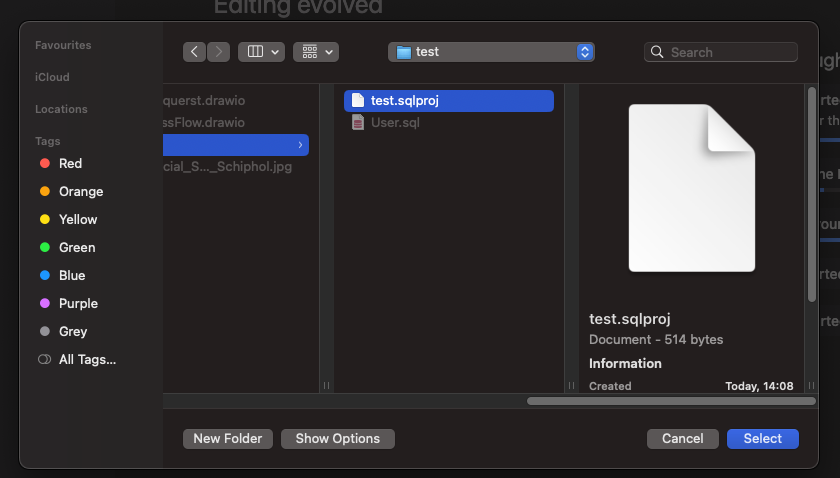Screen dimensions: 840x478
Task: Select the Yellow tag
Action: coord(77,219)
